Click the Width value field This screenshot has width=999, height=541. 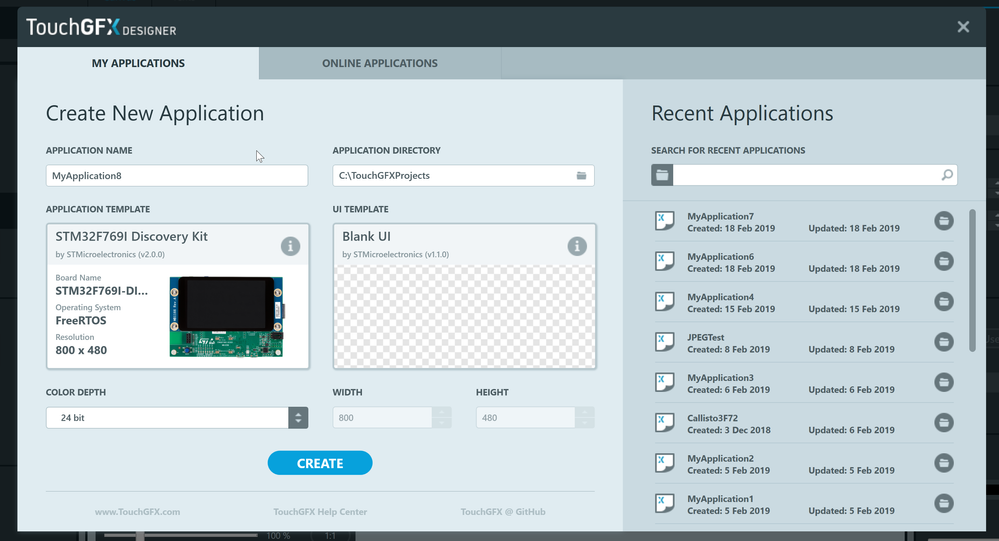coord(382,418)
